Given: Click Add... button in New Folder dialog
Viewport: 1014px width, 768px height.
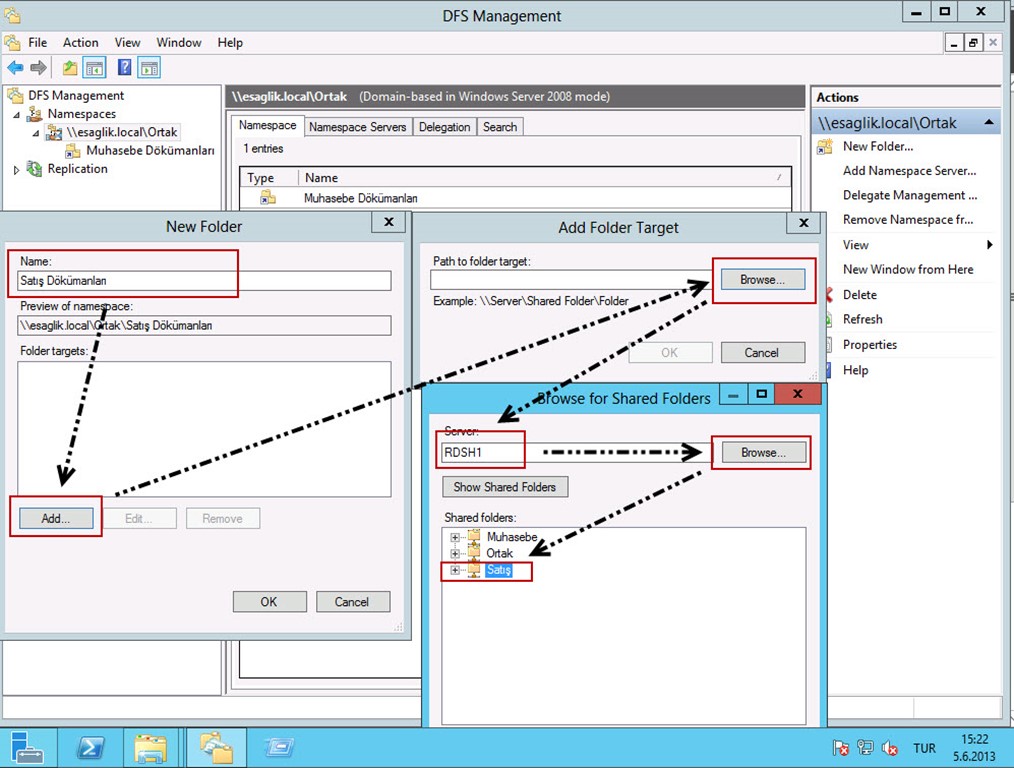Looking at the screenshot, I should tap(56, 518).
